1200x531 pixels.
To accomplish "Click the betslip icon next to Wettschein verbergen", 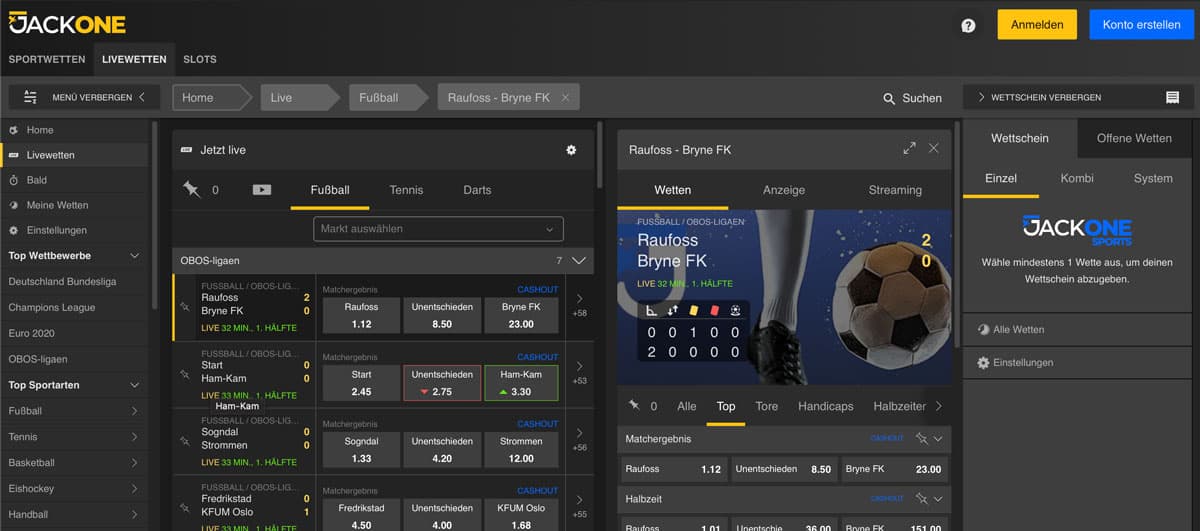I will 1172,97.
